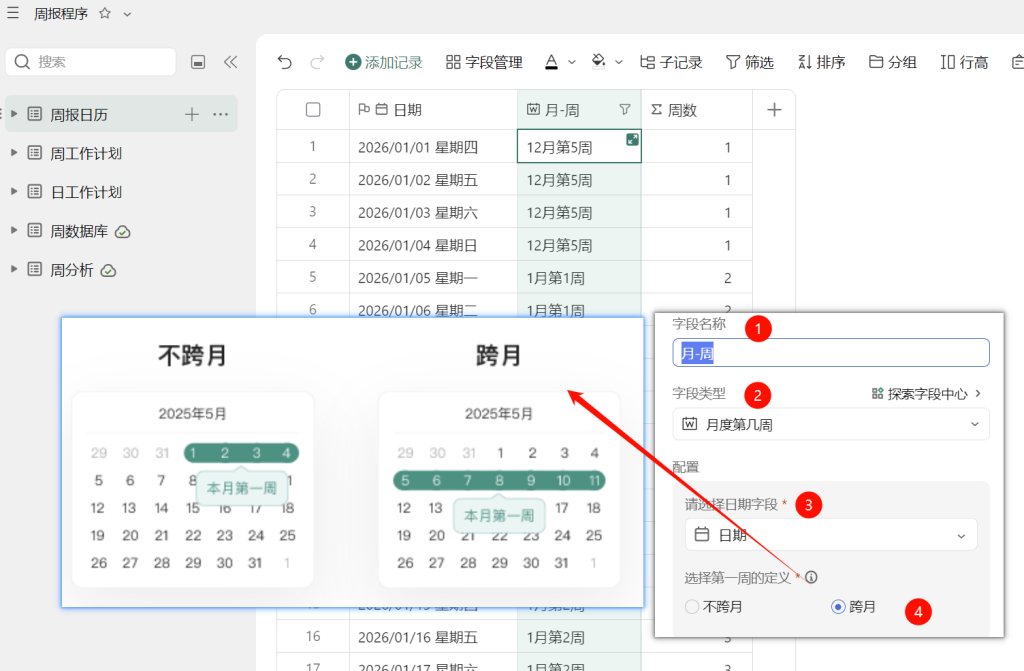Open the 分组 grouping tool
The image size is (1024, 671).
(893, 62)
